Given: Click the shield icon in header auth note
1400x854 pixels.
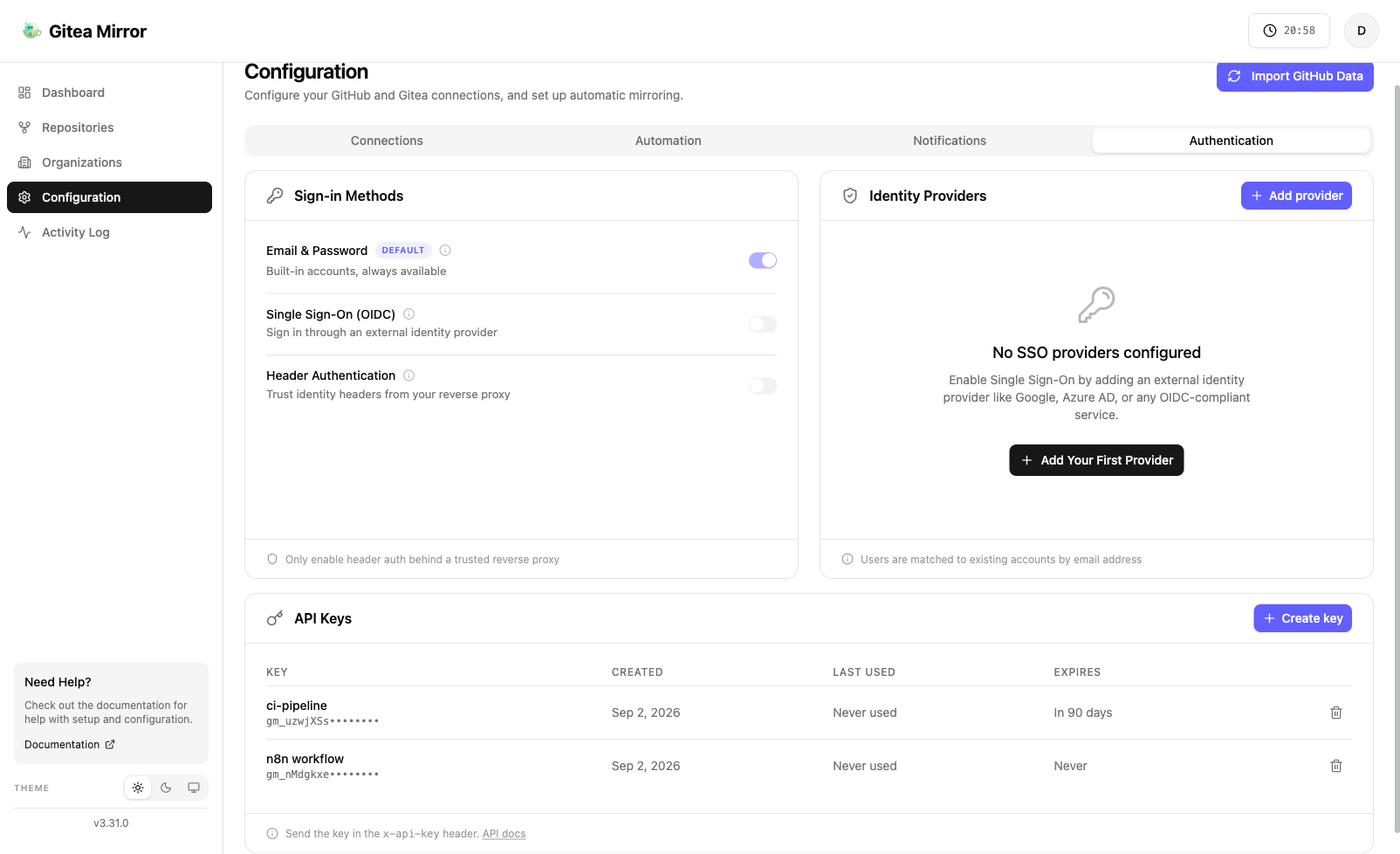Looking at the screenshot, I should coord(272,559).
